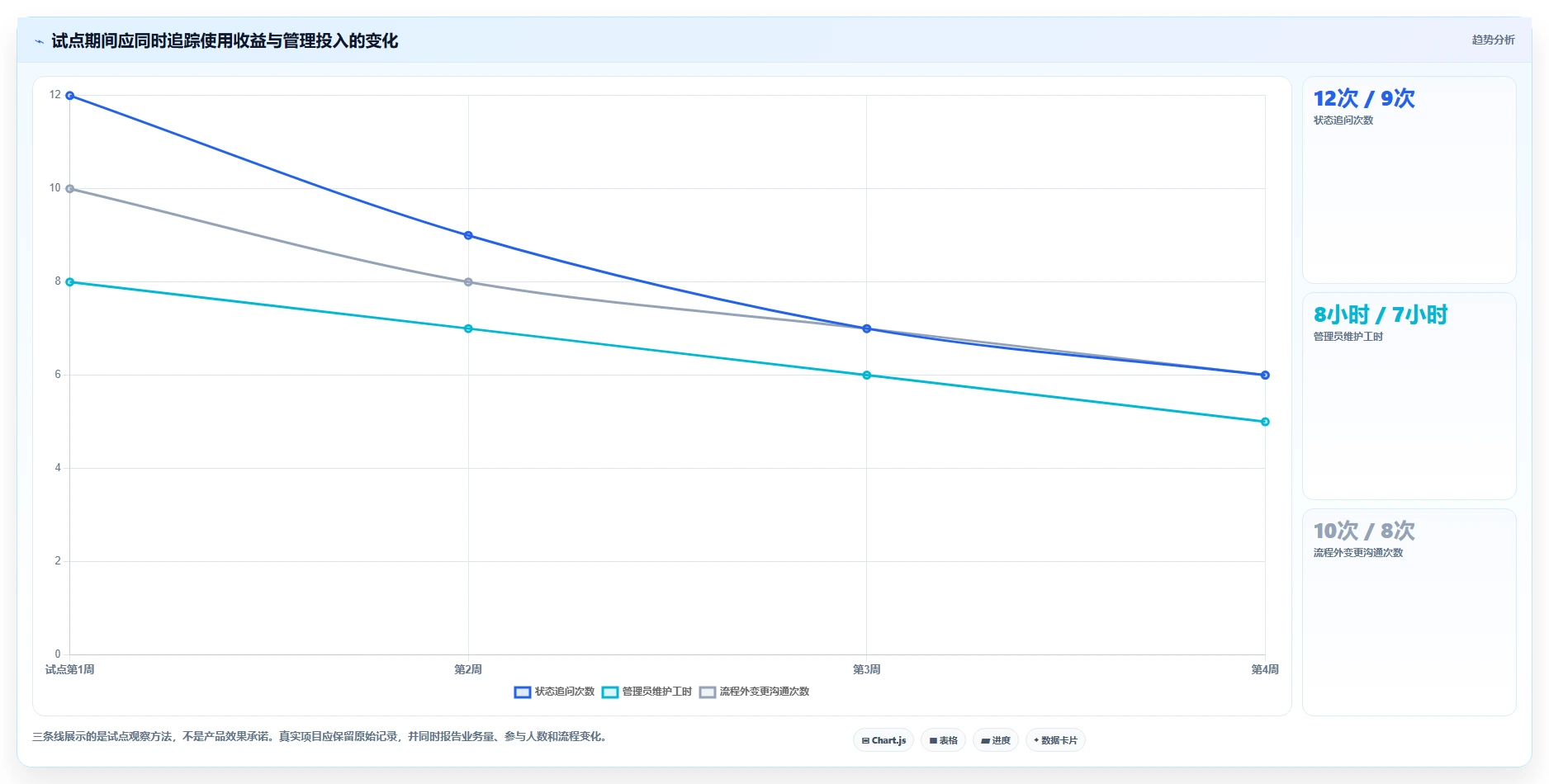Screen dimensions: 1549x784
Task: Click the 试点第1周 x-axis label
Action: [70, 669]
